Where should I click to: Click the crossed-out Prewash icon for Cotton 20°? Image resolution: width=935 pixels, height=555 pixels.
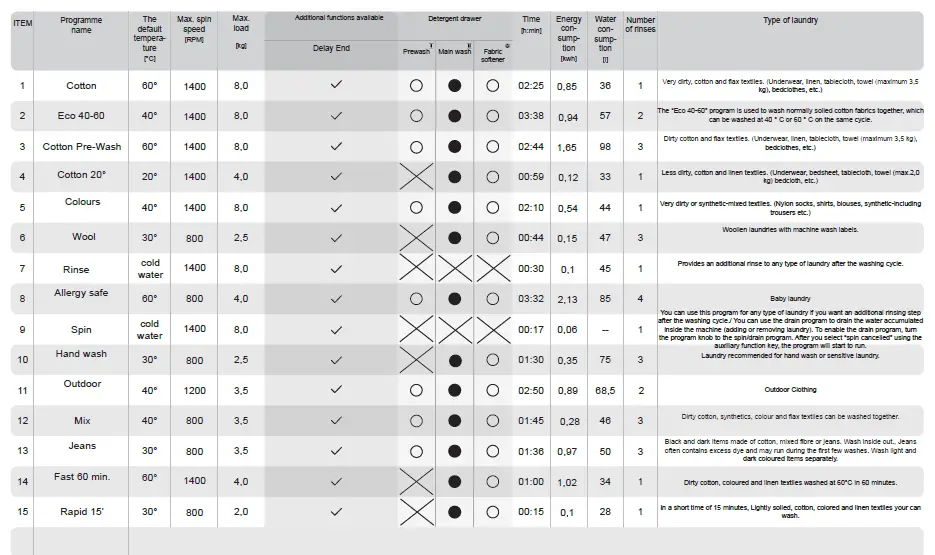coord(416,177)
